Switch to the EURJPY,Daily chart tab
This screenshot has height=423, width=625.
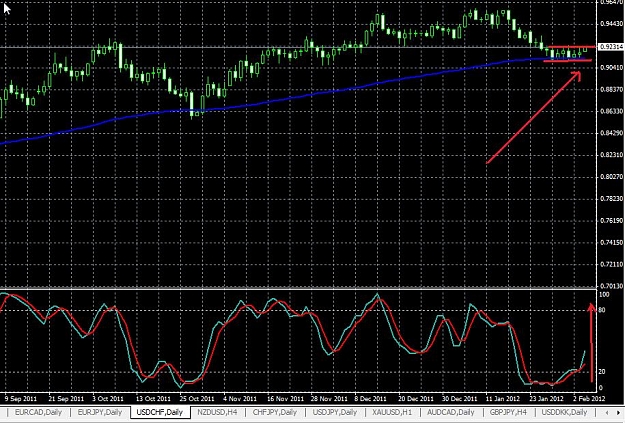tap(100, 412)
